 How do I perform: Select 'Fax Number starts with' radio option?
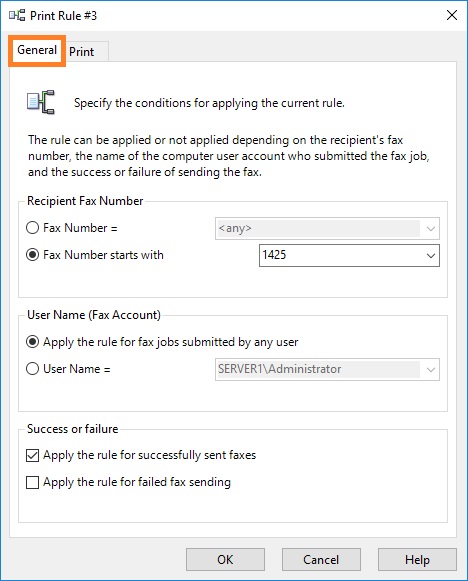point(33,255)
